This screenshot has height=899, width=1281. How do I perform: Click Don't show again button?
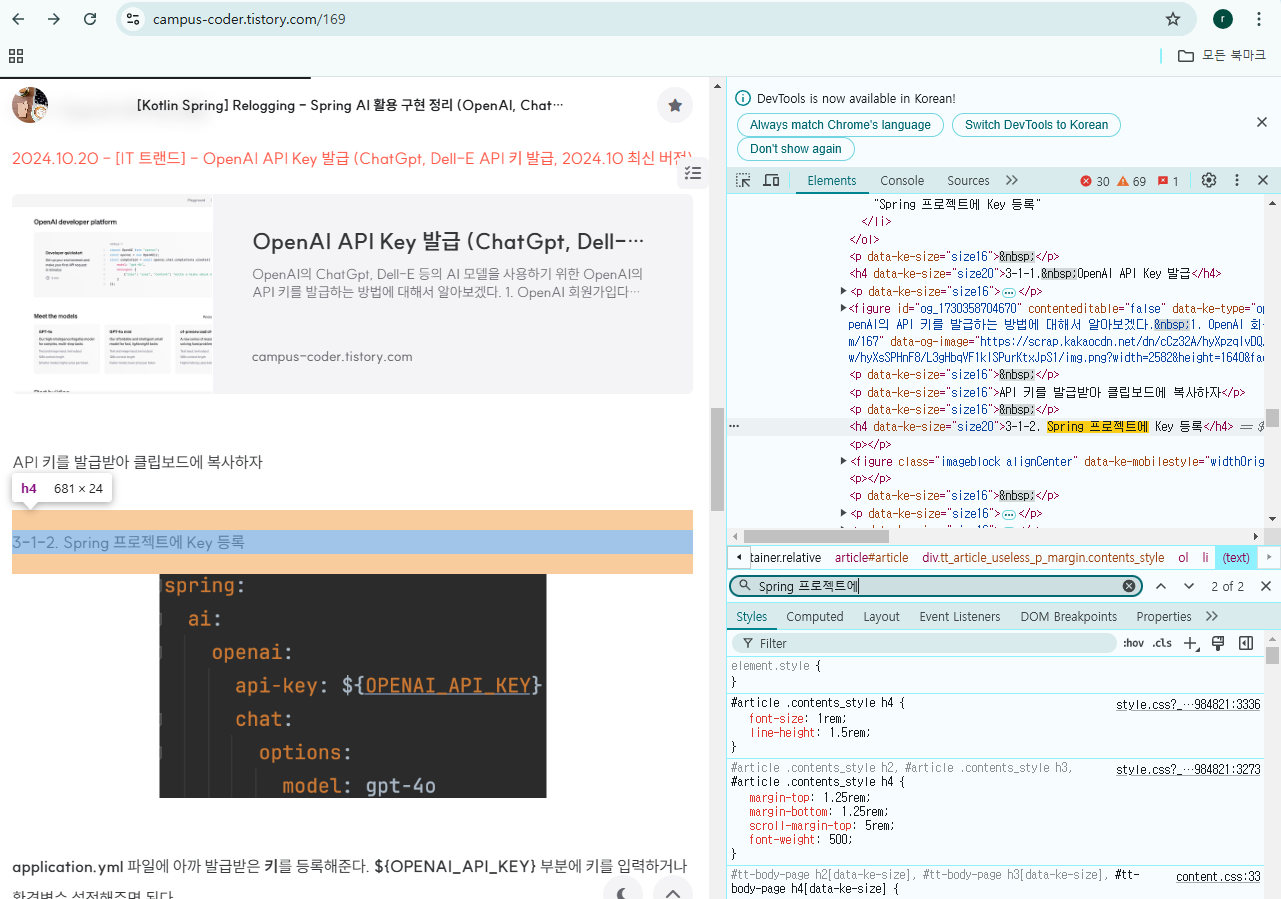pyautogui.click(x=796, y=149)
